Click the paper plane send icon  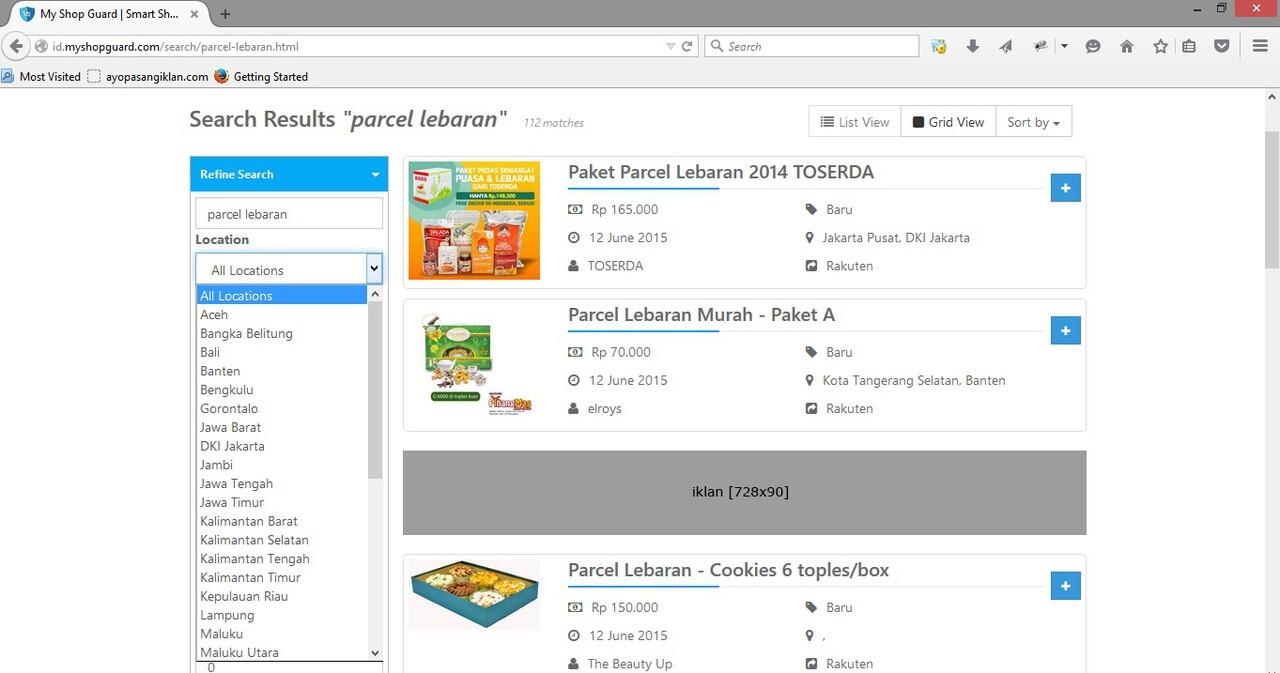click(x=1006, y=46)
